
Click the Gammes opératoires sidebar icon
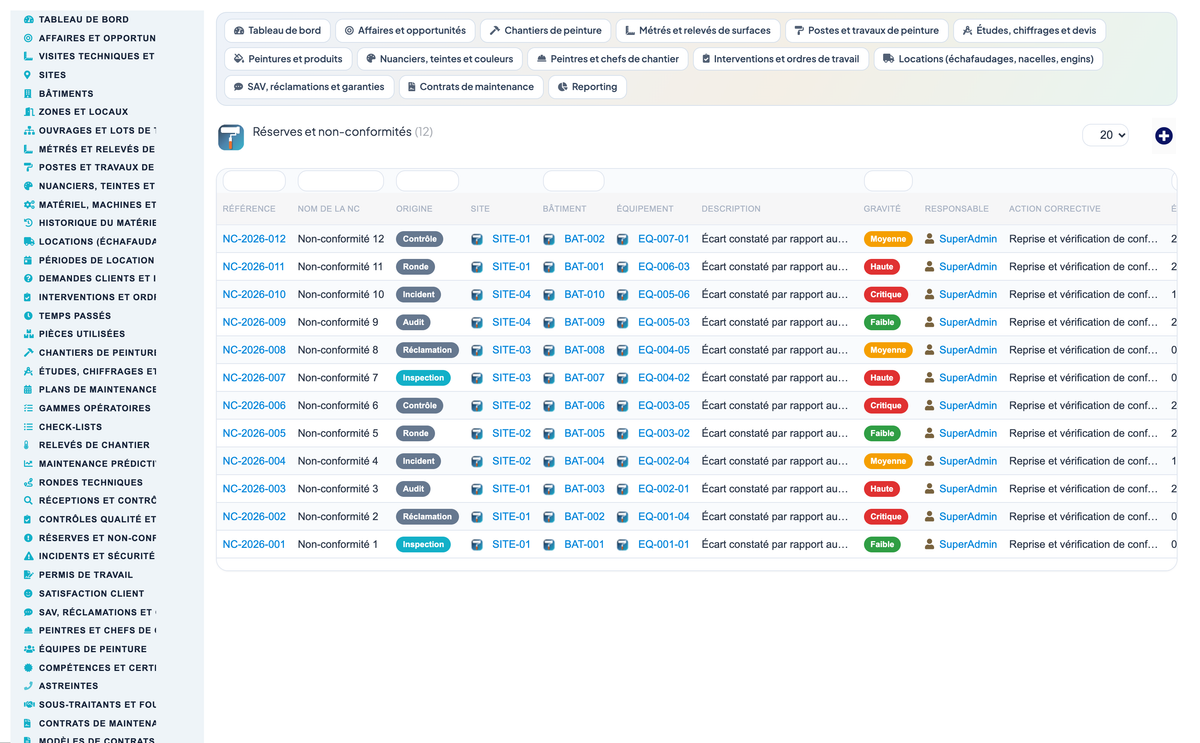28,408
